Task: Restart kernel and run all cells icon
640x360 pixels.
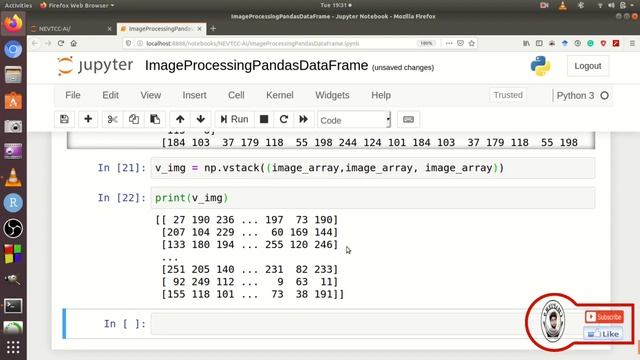Action: 303,119
